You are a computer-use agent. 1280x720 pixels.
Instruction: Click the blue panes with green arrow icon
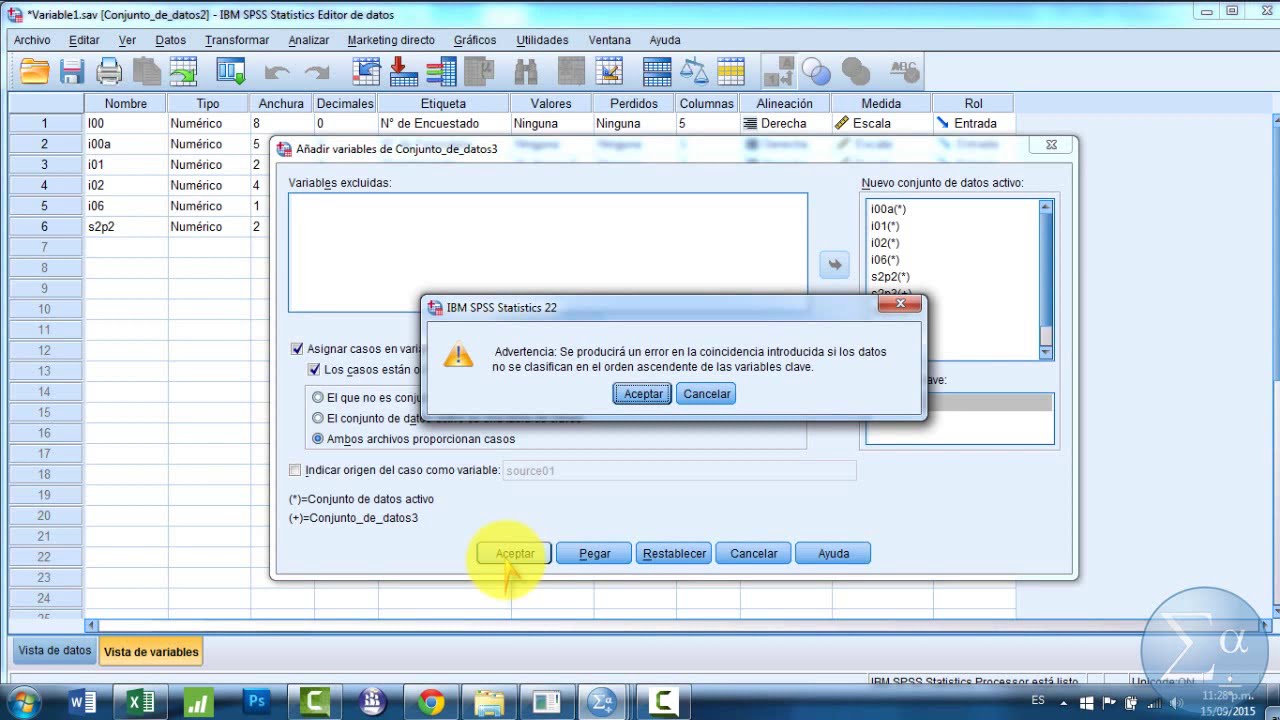(231, 71)
